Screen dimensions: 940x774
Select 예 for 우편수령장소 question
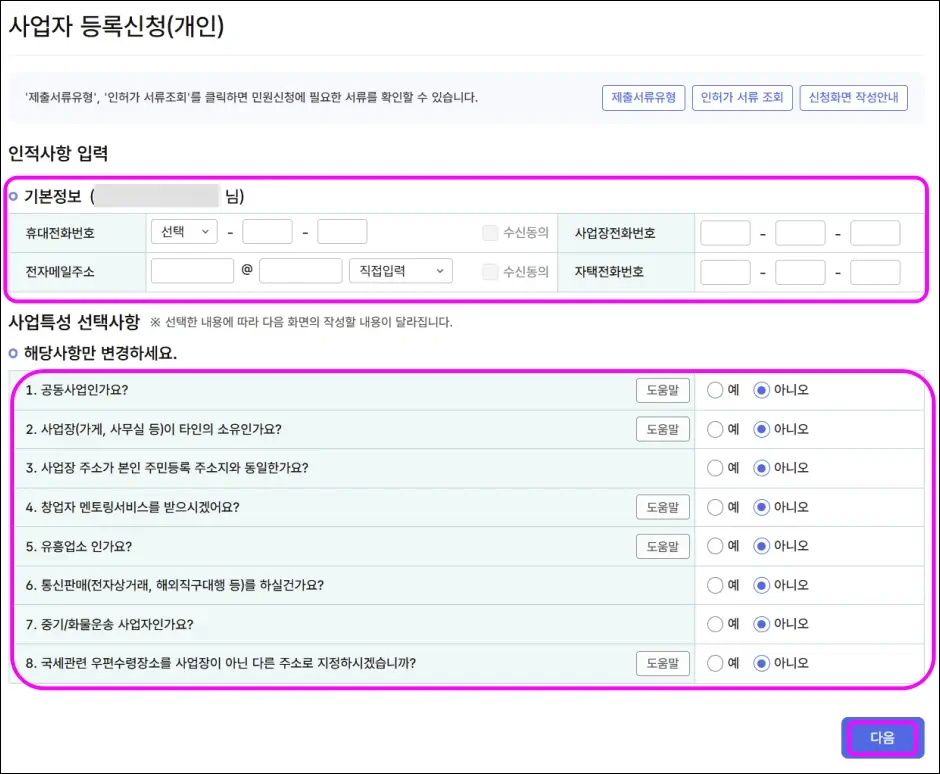(715, 663)
